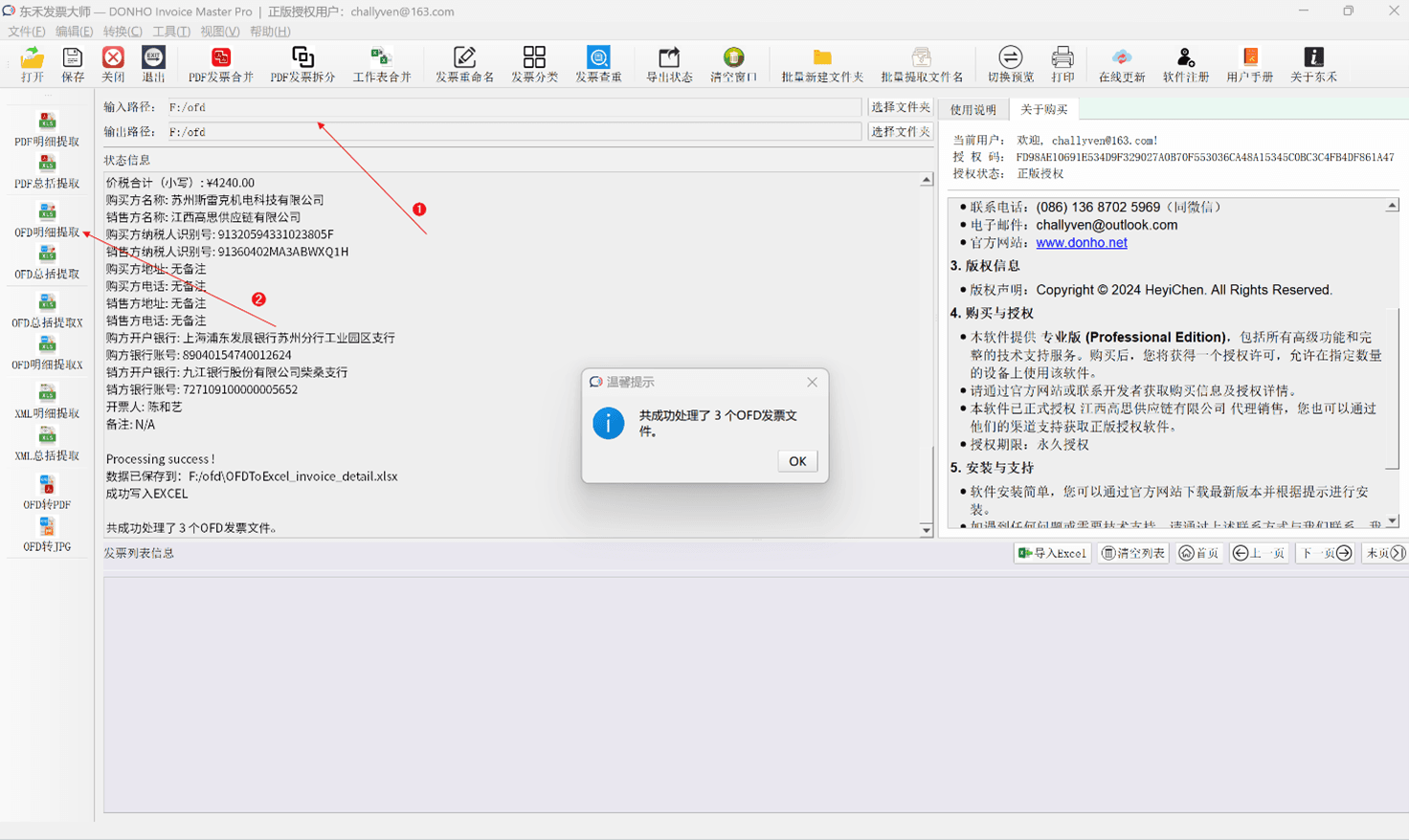The width and height of the screenshot is (1409, 840).
Task: Click the 上一页 previous page button
Action: pyautogui.click(x=1259, y=553)
